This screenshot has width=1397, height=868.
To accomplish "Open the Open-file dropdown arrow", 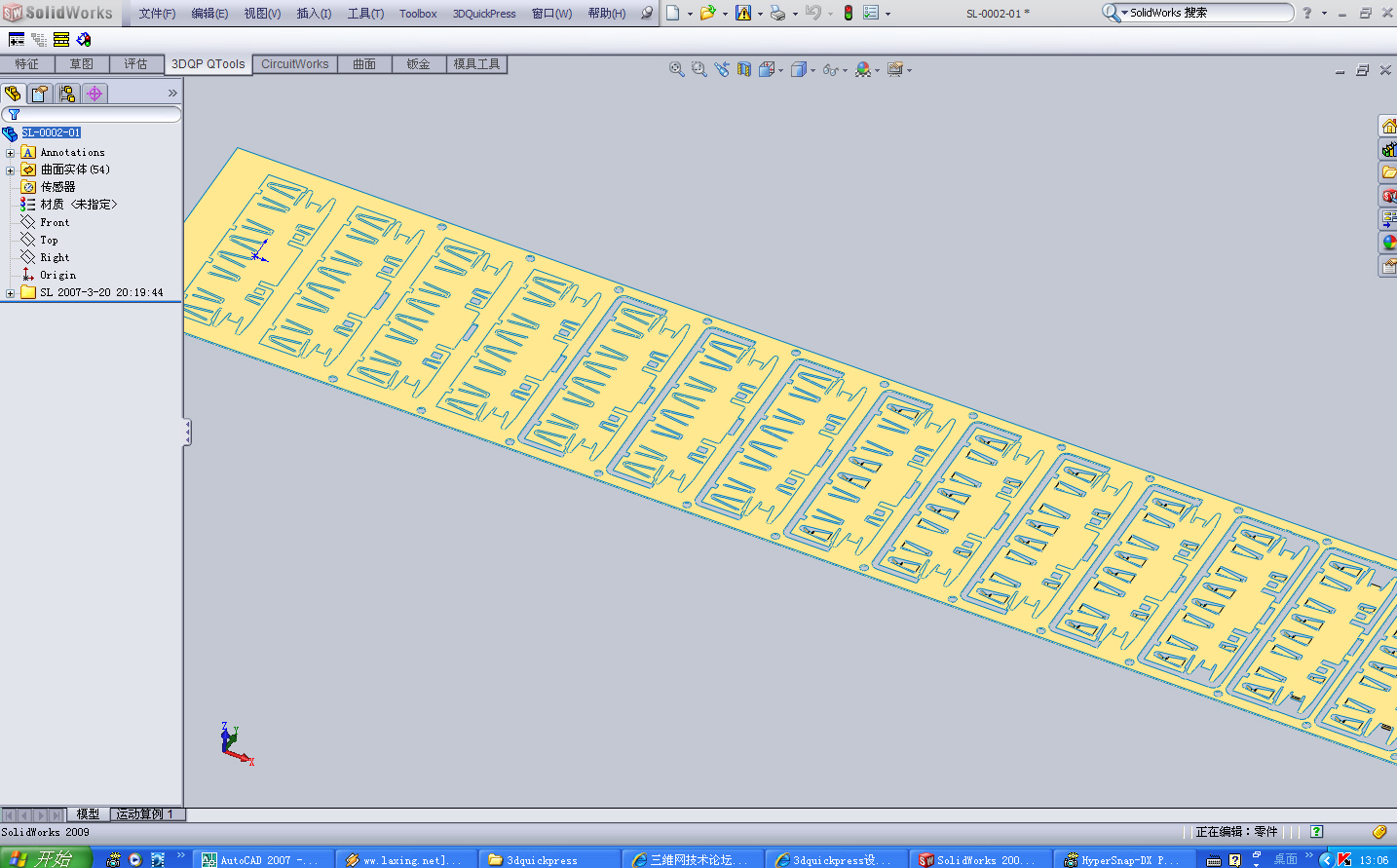I will (725, 14).
